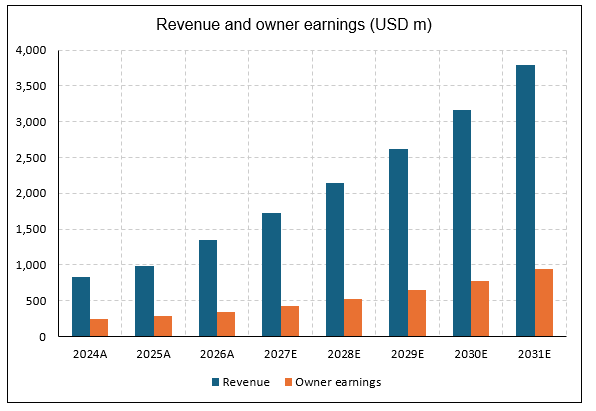Click the 2027E blue Revenue bar
Viewport: 596px width, 411px height.
271,275
